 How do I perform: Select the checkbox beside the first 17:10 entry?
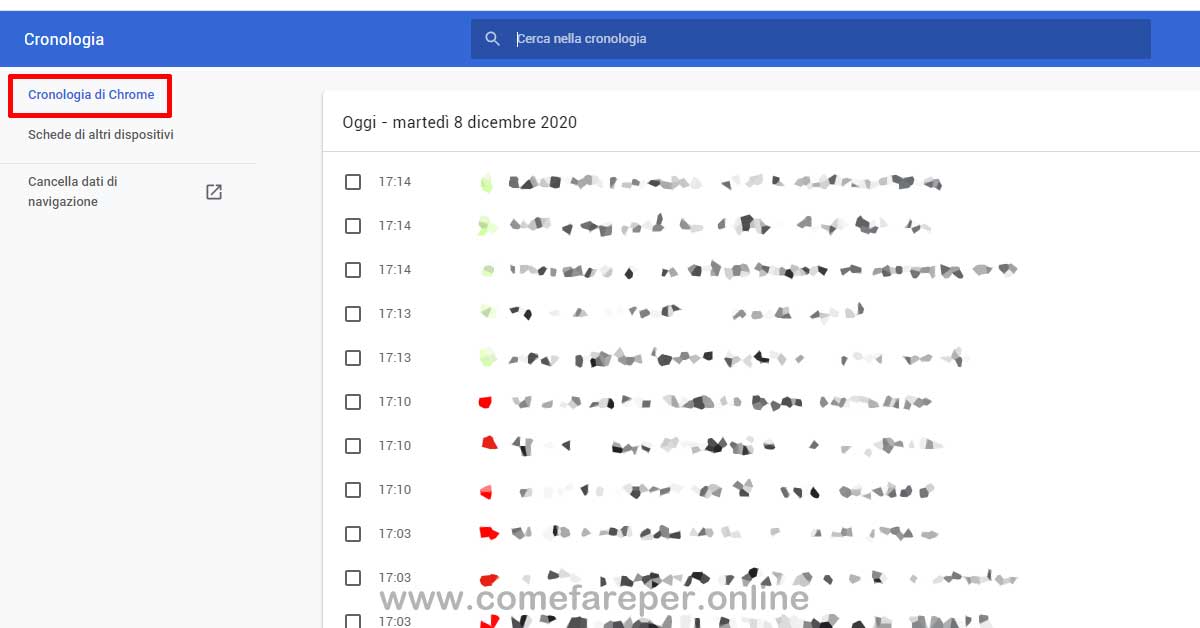click(352, 401)
